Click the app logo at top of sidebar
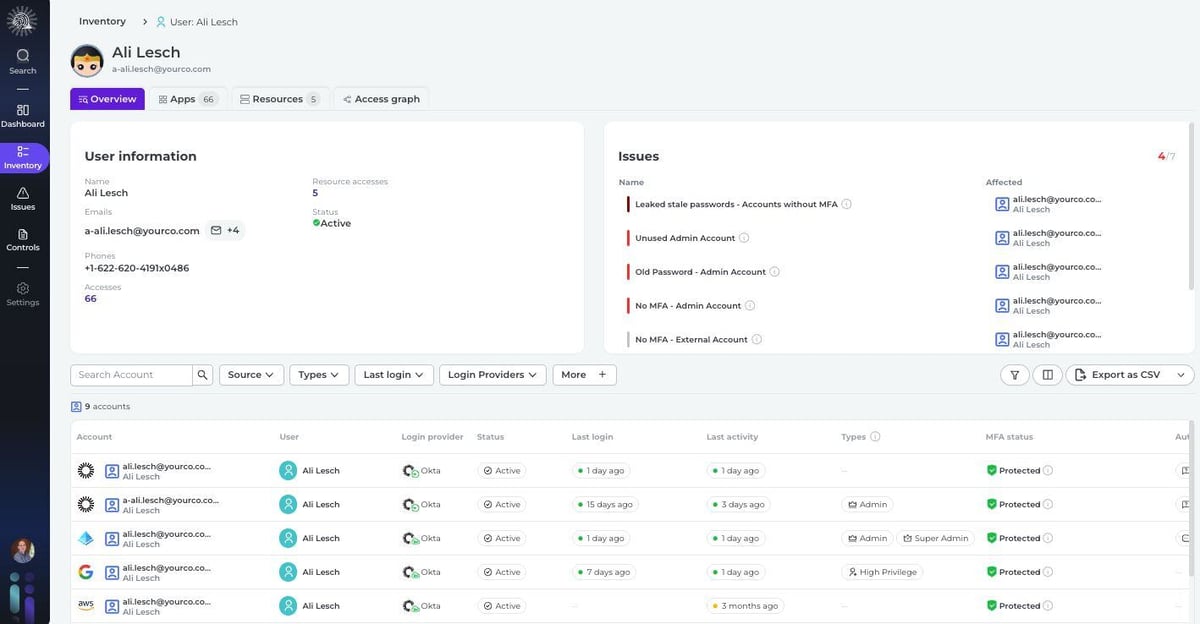The width and height of the screenshot is (1200, 624). pyautogui.click(x=22, y=20)
